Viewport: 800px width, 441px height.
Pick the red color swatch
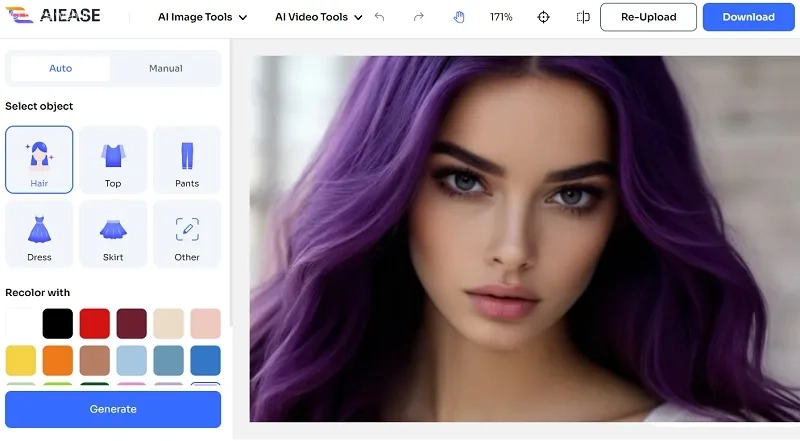[94, 324]
